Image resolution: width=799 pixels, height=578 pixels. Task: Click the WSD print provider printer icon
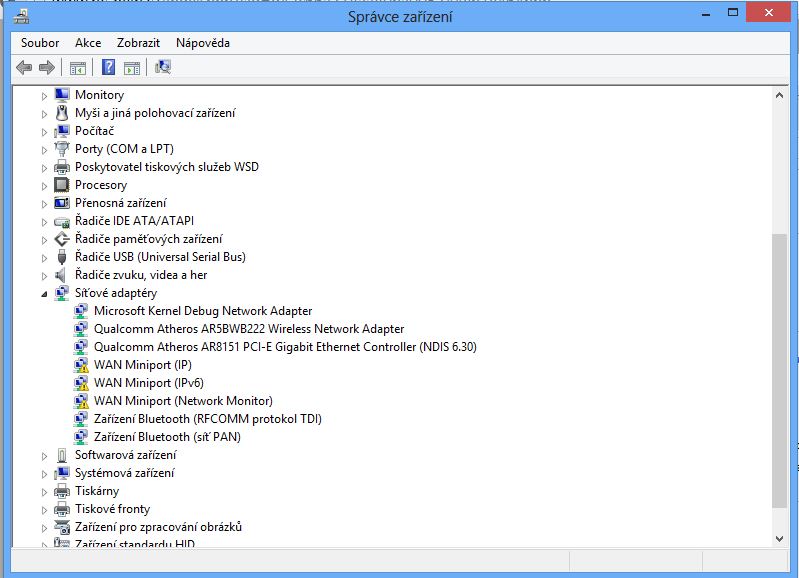point(62,167)
